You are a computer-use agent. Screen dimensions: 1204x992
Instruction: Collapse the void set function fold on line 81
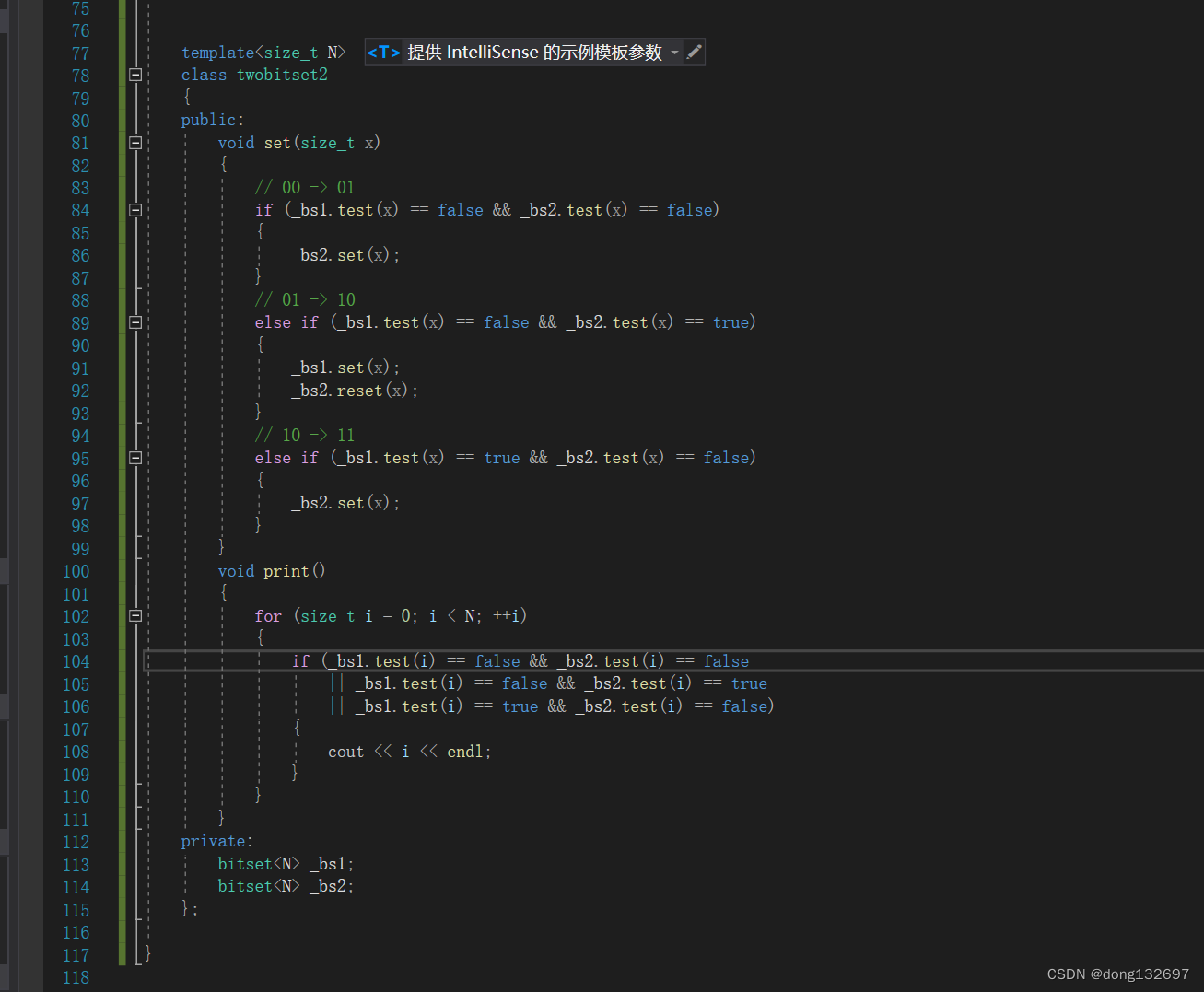pos(135,143)
